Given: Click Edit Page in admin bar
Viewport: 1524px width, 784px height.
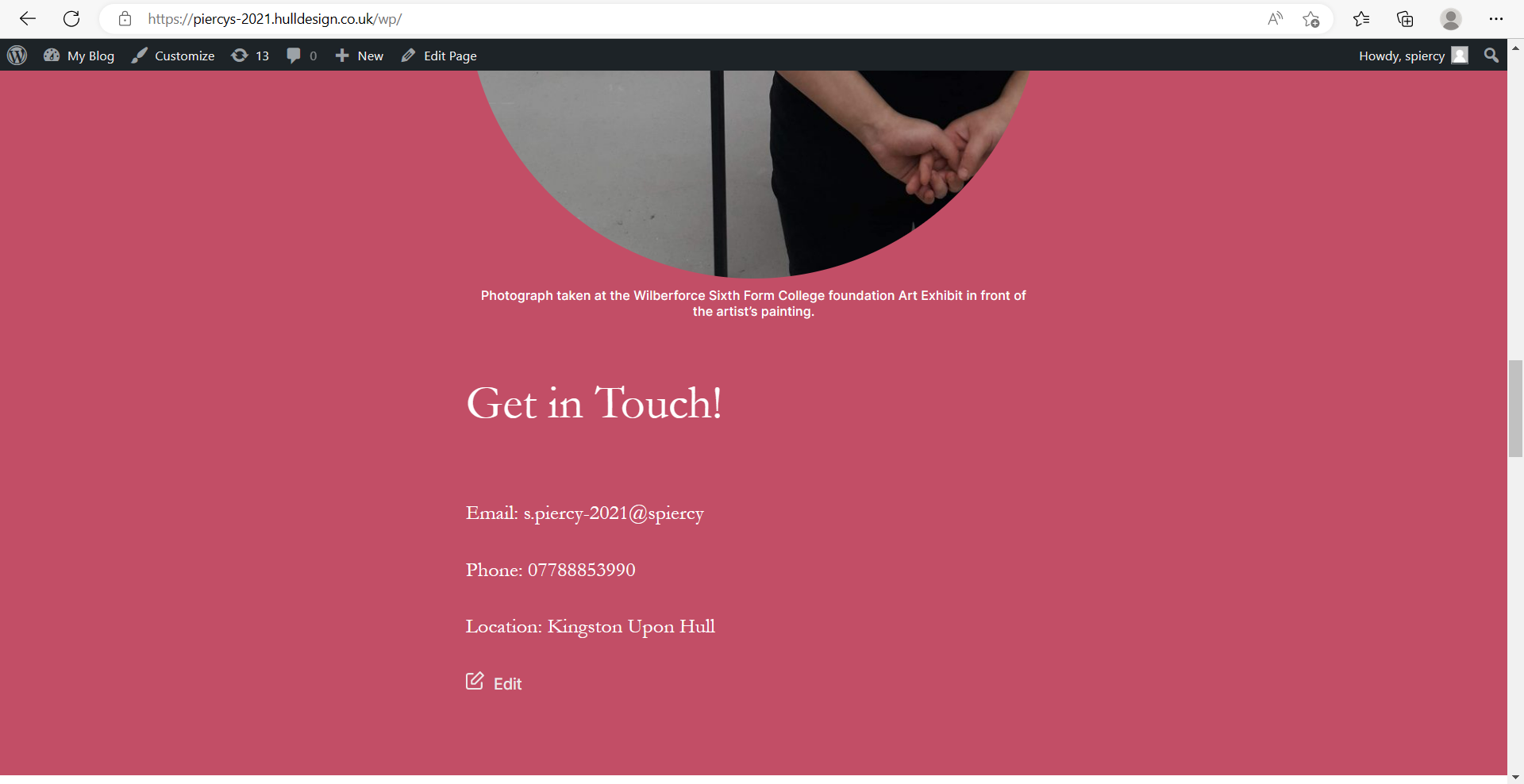Looking at the screenshot, I should tap(439, 56).
